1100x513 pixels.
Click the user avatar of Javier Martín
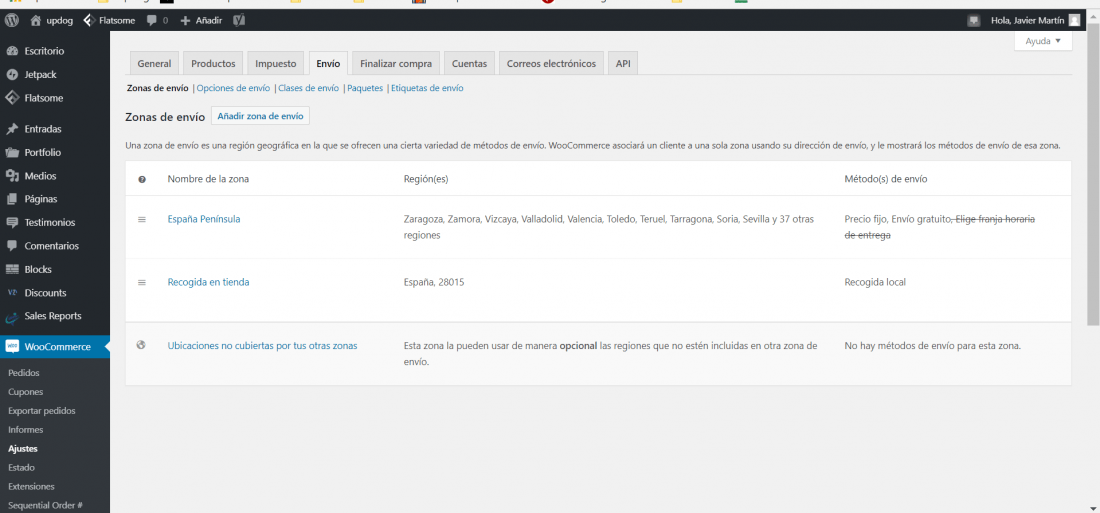[x=1074, y=20]
